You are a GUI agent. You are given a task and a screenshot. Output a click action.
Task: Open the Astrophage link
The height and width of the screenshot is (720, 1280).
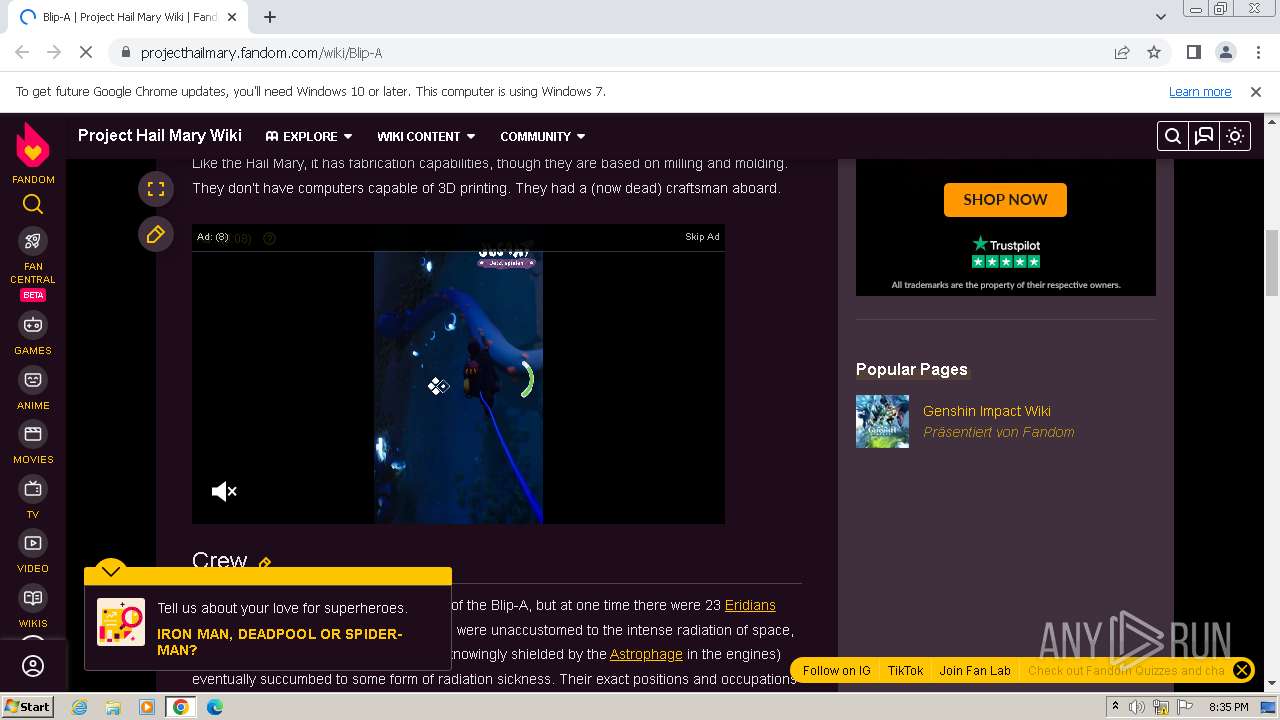click(x=646, y=654)
